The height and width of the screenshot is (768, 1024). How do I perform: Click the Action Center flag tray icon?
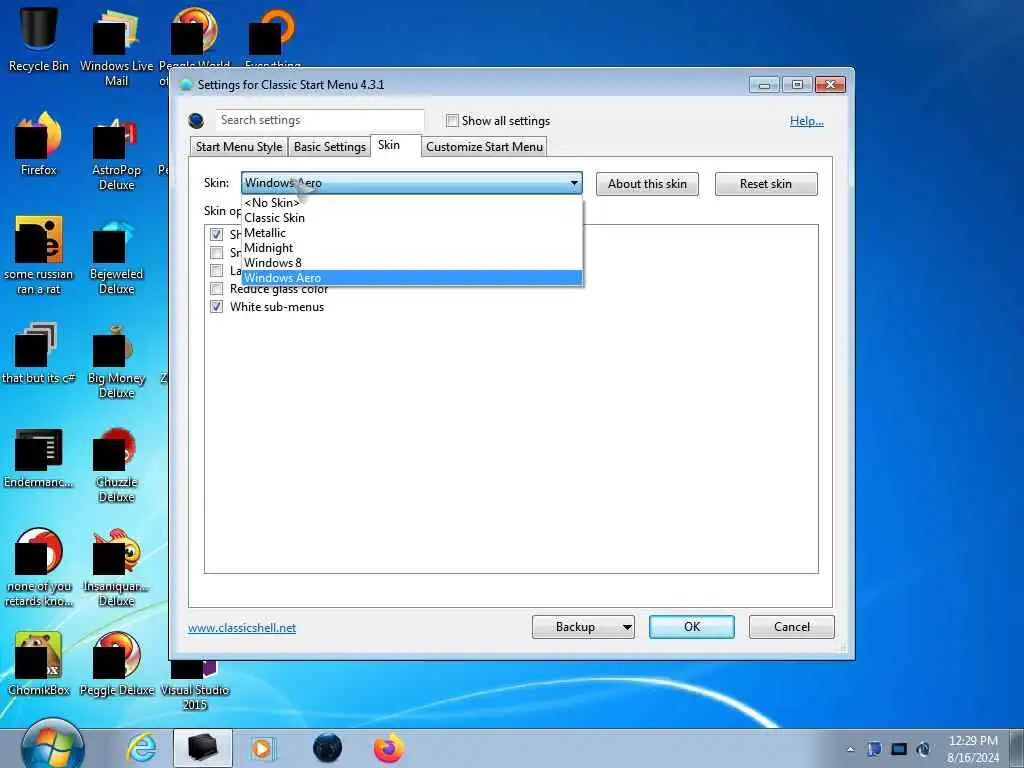(x=874, y=749)
